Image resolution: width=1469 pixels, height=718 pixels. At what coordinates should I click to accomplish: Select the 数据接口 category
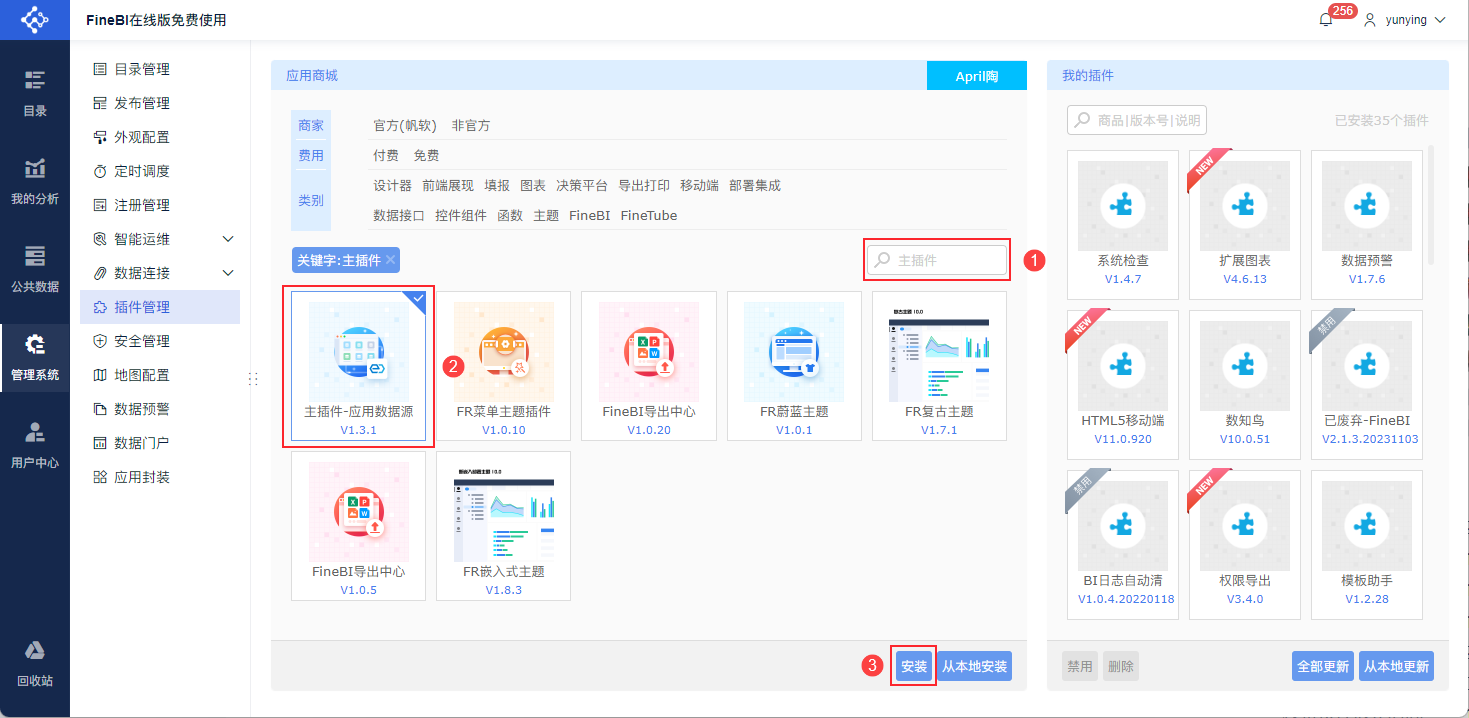coord(399,216)
